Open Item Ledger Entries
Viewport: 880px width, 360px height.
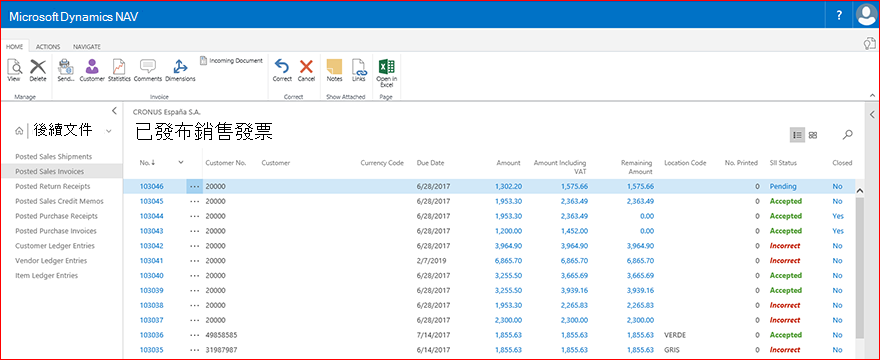pyautogui.click(x=47, y=276)
